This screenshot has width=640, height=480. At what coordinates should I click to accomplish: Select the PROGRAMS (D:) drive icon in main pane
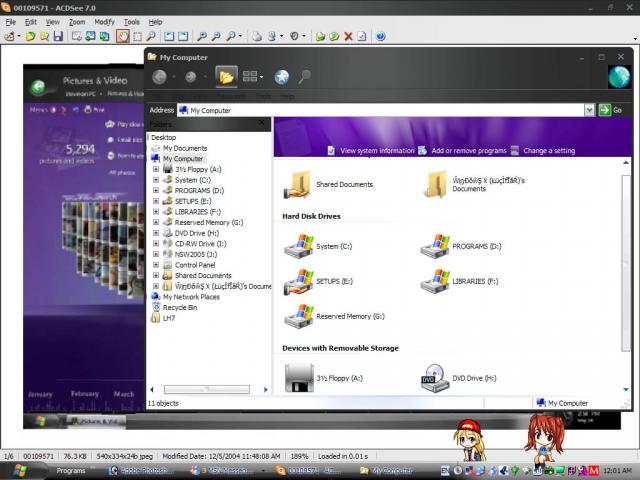436,246
